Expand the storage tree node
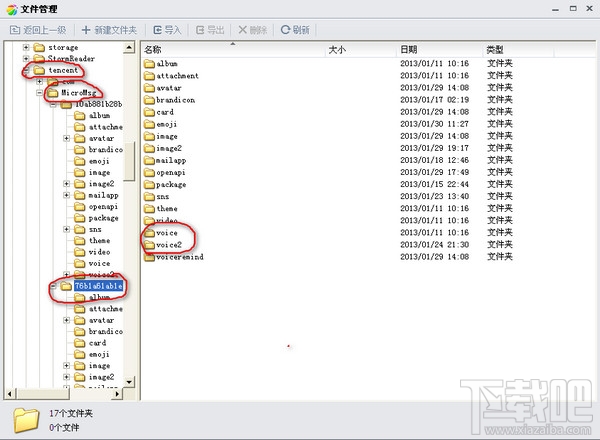The image size is (600, 440). click(26, 47)
